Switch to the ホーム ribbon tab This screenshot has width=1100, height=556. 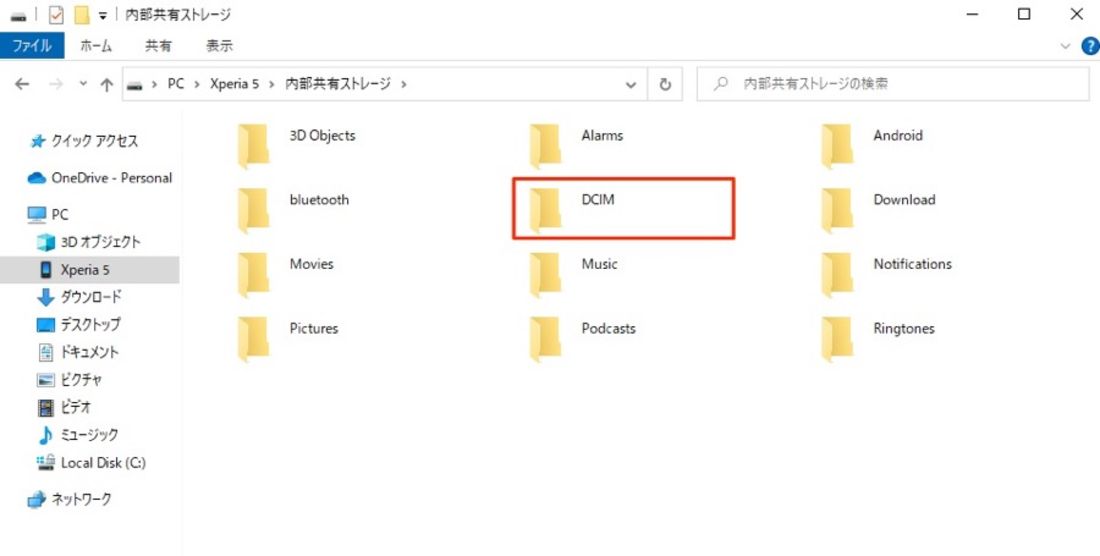coord(96,46)
